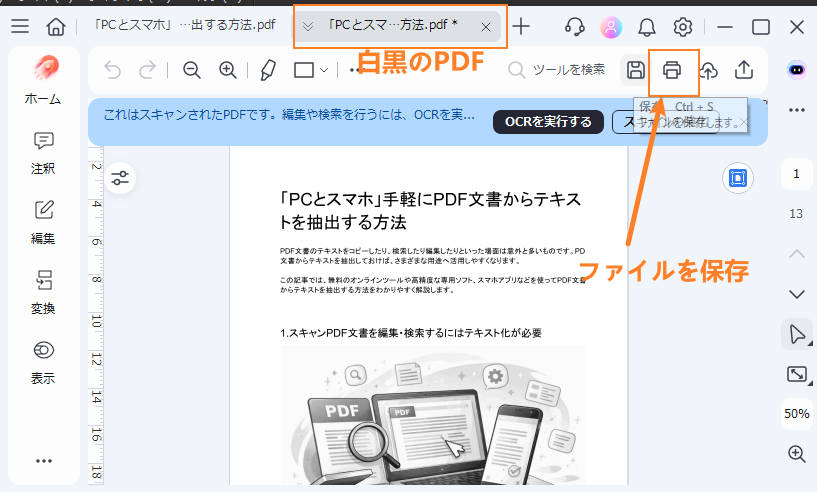Open the 注釈 annotation panel

(43, 153)
